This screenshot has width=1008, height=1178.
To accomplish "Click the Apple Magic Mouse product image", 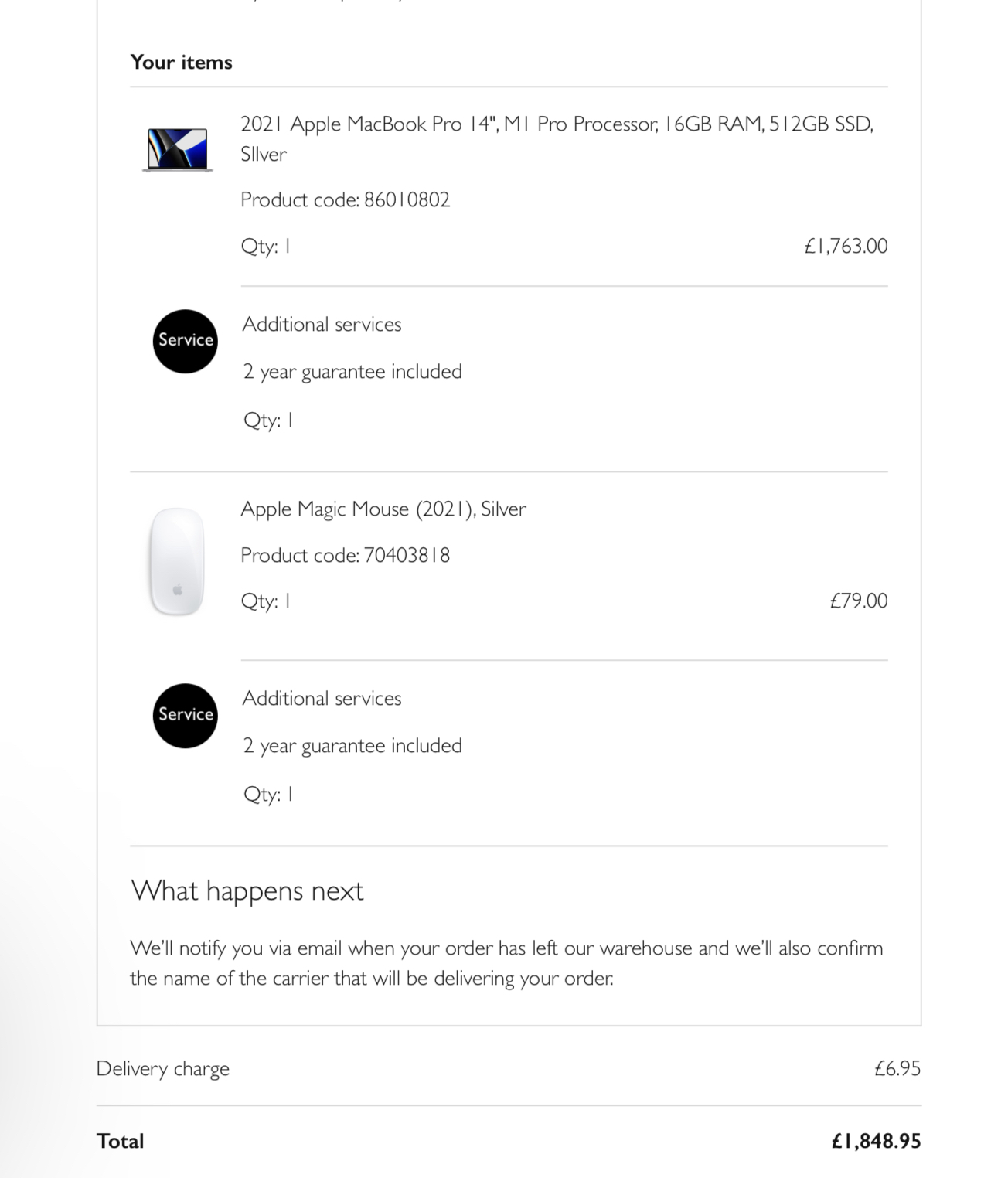I will tap(177, 561).
